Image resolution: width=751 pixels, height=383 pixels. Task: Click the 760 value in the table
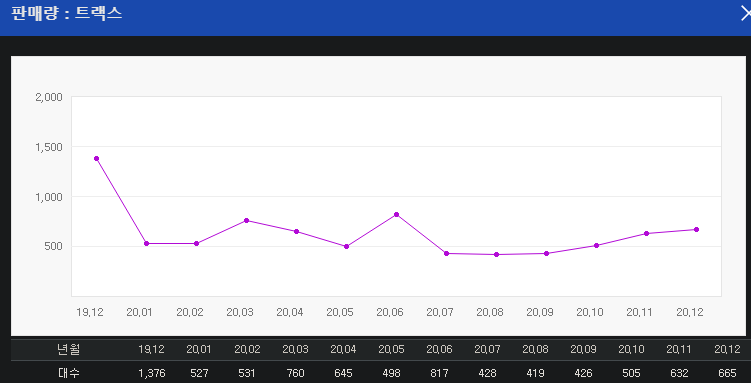295,373
